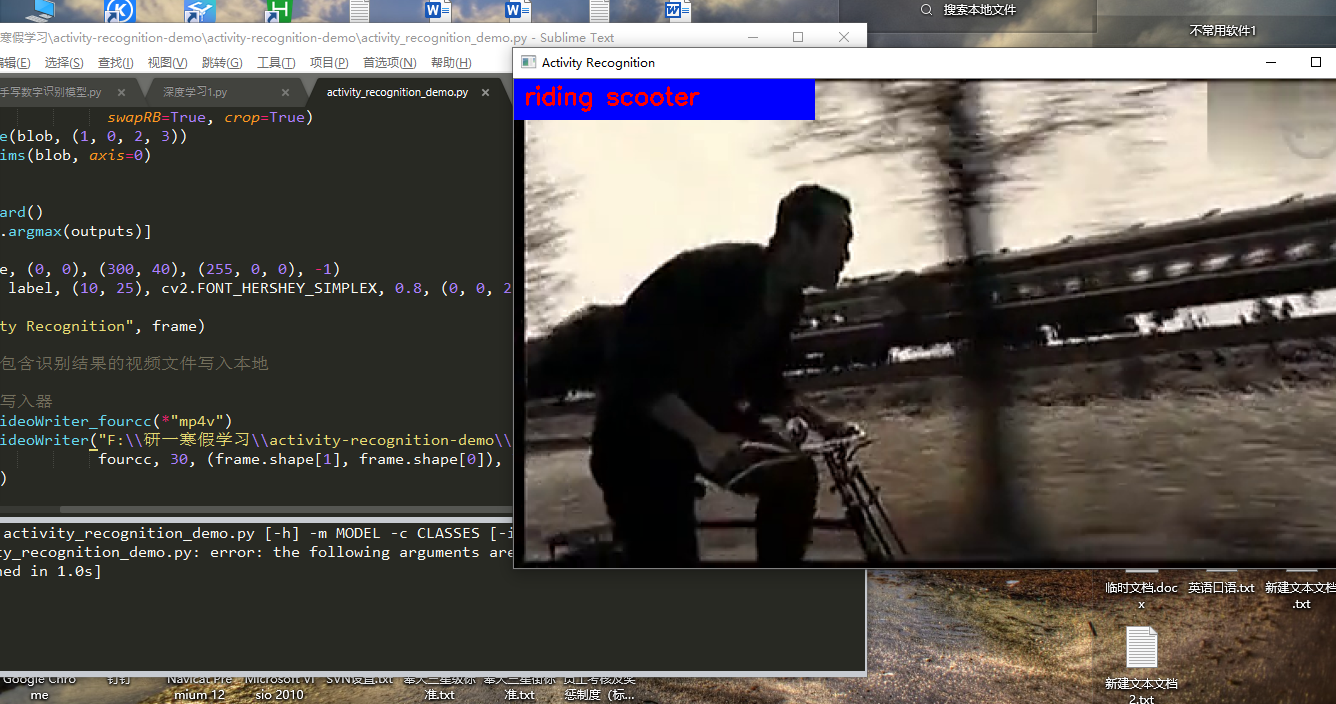Open the blue K desktop shortcut icon

[x=119, y=11]
